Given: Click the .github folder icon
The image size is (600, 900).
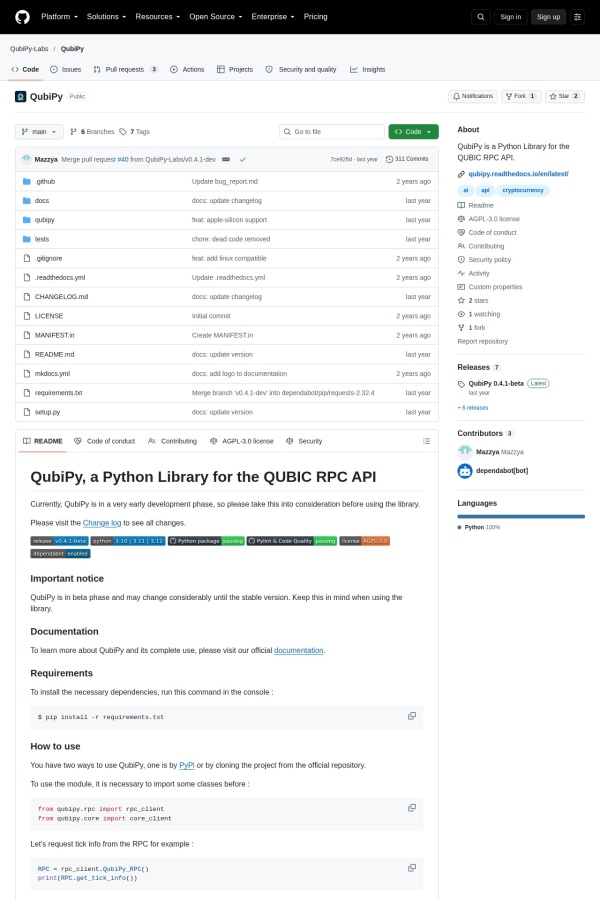Looking at the screenshot, I should (26, 181).
